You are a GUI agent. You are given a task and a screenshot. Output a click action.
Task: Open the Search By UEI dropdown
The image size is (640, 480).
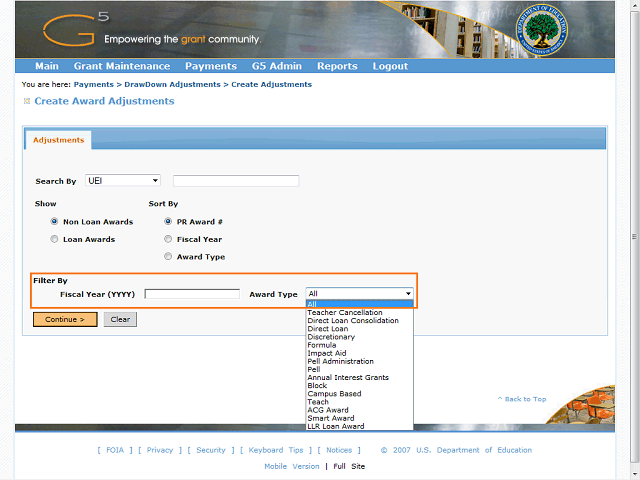(123, 181)
